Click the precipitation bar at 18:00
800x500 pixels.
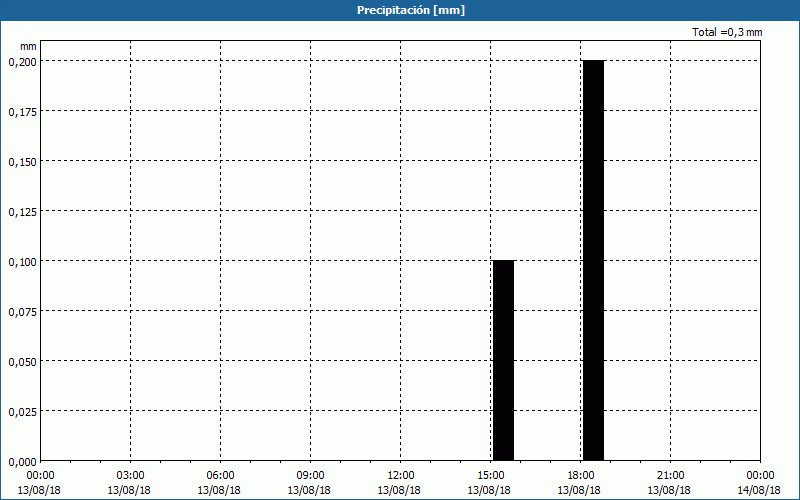pos(593,260)
